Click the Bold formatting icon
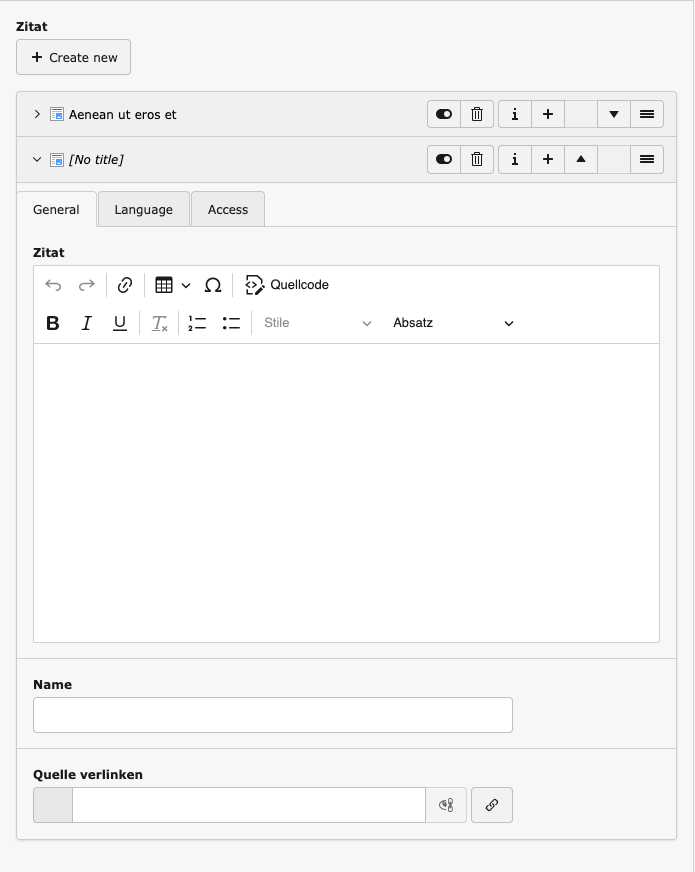 pyautogui.click(x=53, y=323)
